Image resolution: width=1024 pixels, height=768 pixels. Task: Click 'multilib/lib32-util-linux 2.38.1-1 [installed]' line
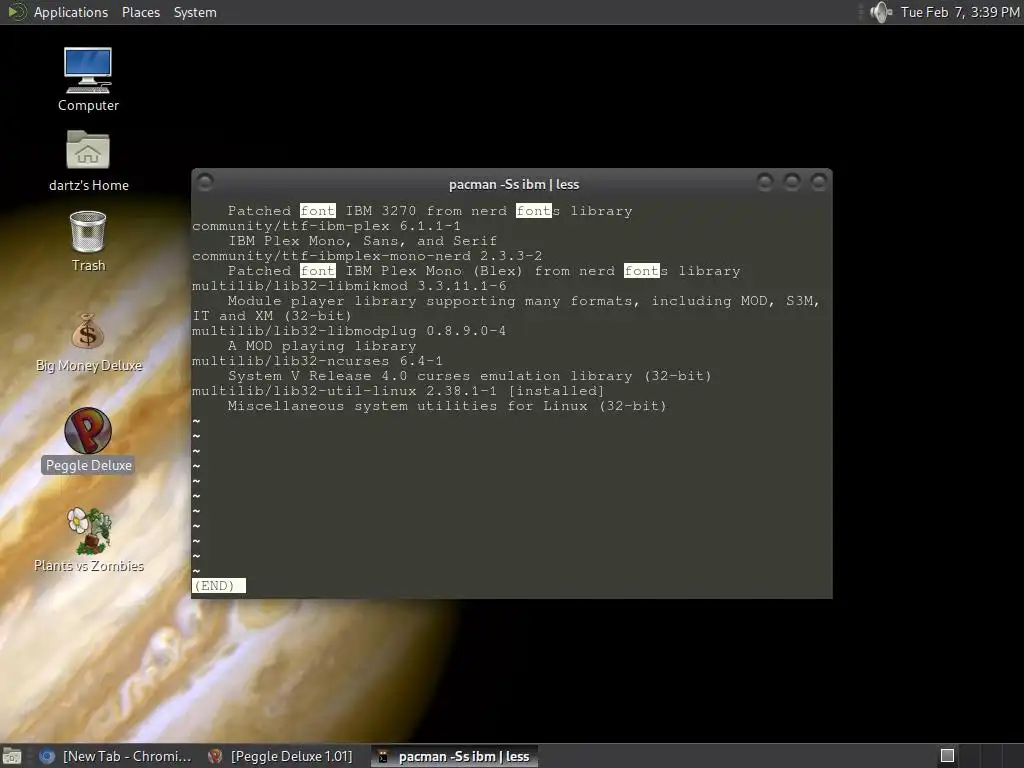point(398,391)
